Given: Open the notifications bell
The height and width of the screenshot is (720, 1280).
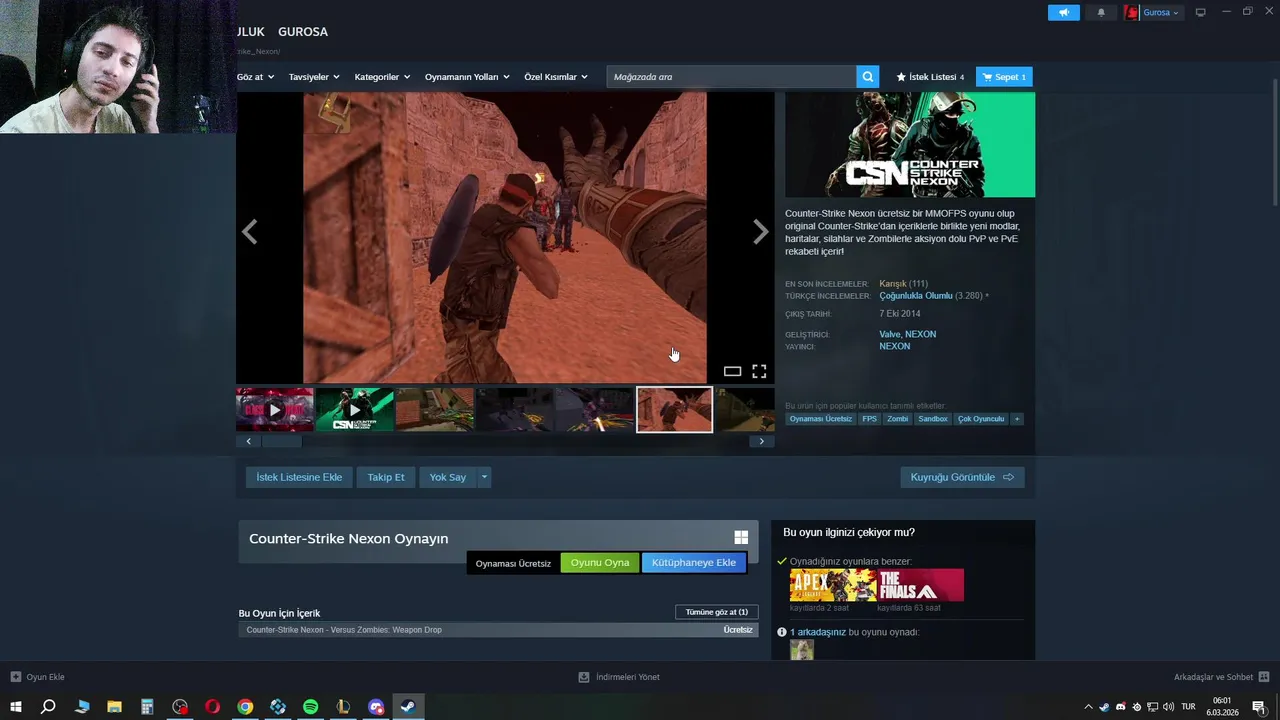Looking at the screenshot, I should 1101,13.
